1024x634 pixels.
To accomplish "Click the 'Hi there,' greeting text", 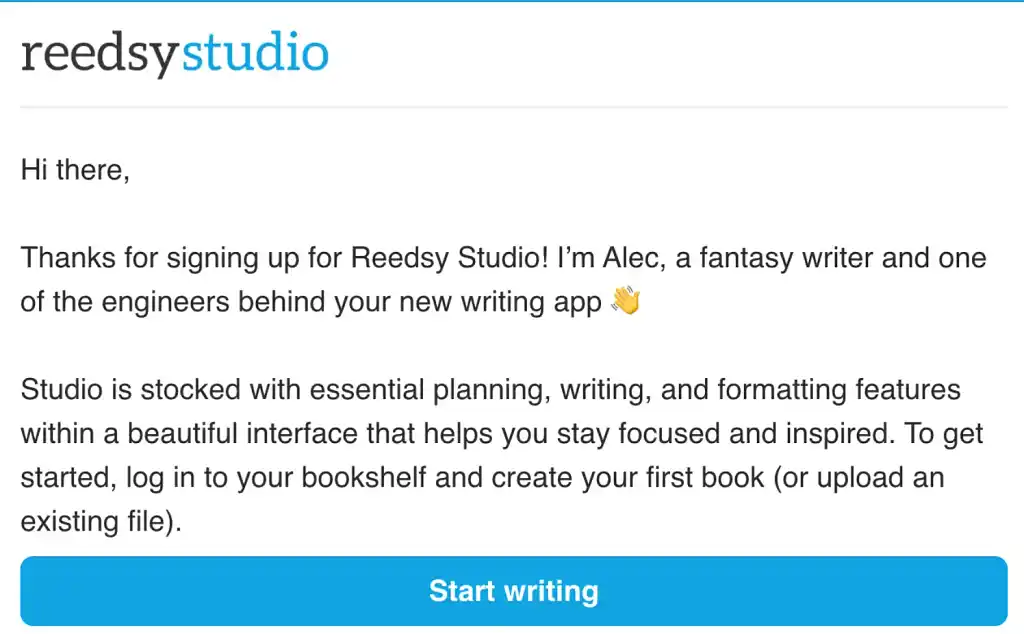I will [x=76, y=170].
